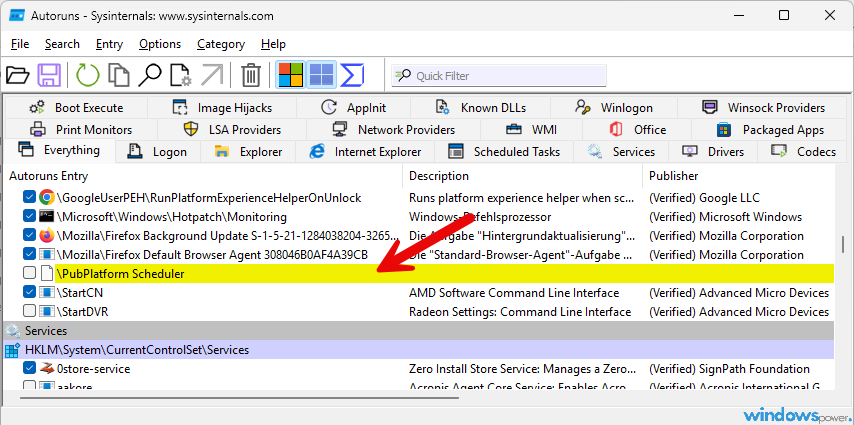Open the Entry menu
Screen dimensions: 854x425
click(109, 44)
